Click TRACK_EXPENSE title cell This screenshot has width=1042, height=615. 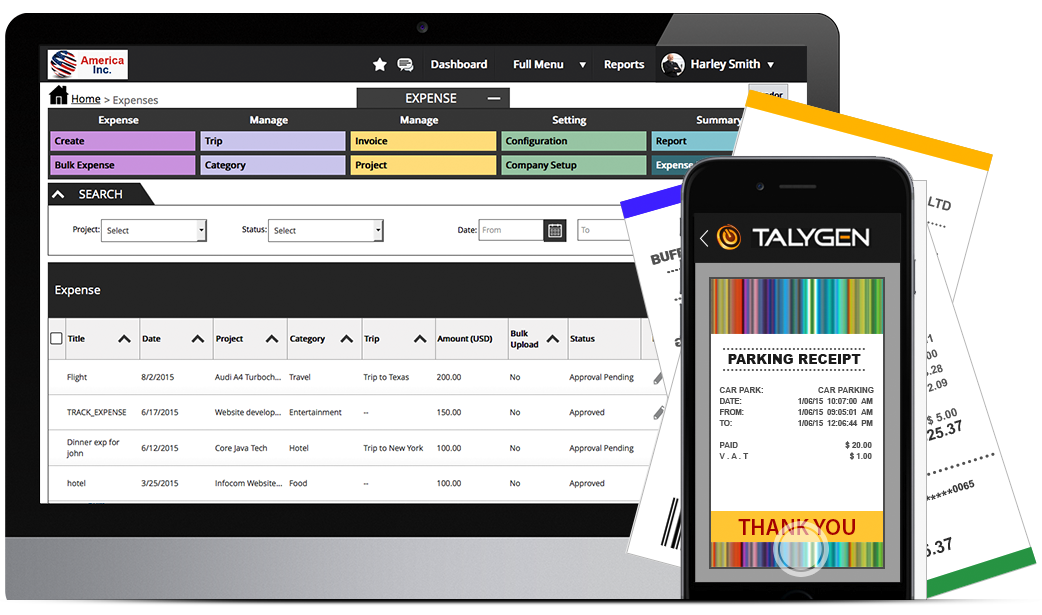(x=96, y=412)
